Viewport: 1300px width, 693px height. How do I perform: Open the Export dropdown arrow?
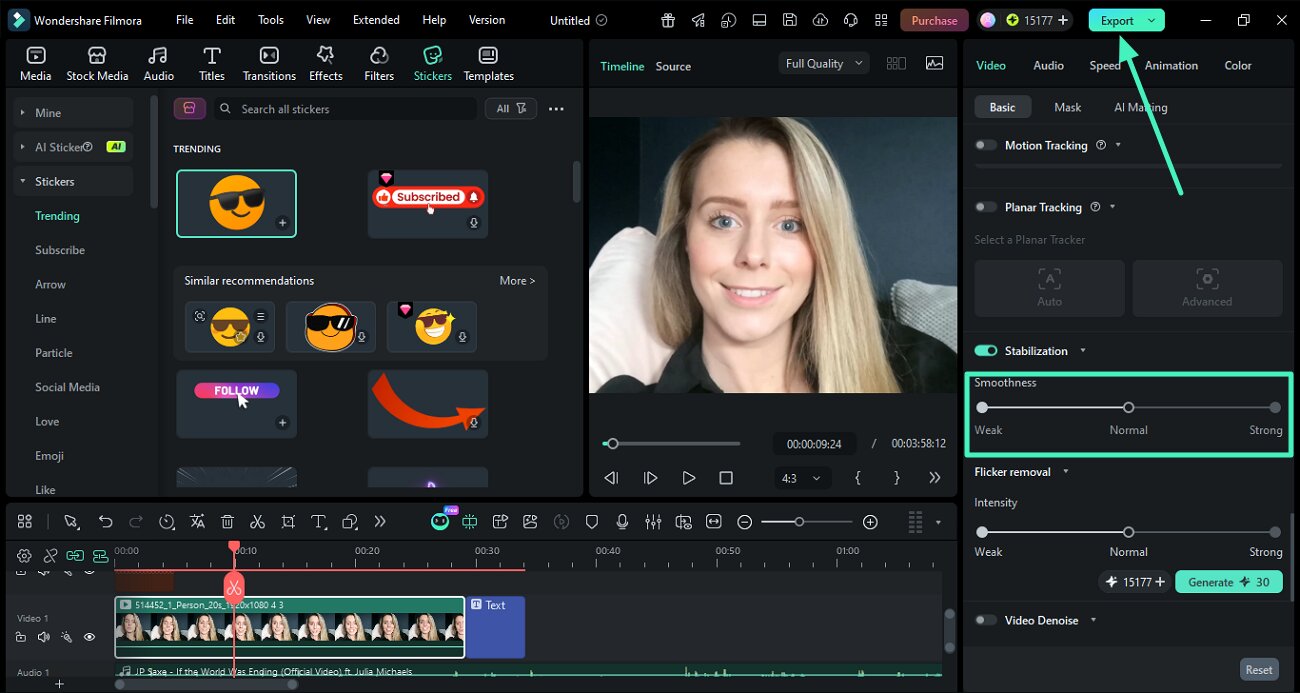(1152, 20)
